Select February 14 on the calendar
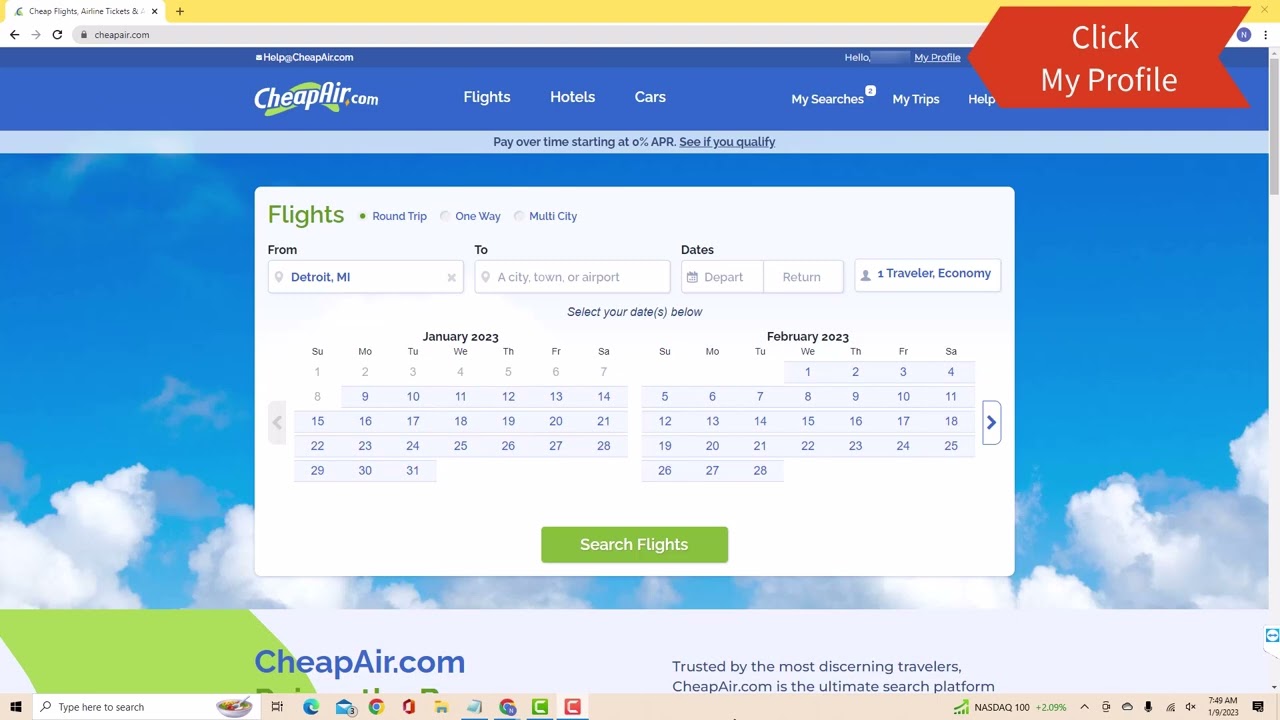The width and height of the screenshot is (1280, 720). click(760, 421)
